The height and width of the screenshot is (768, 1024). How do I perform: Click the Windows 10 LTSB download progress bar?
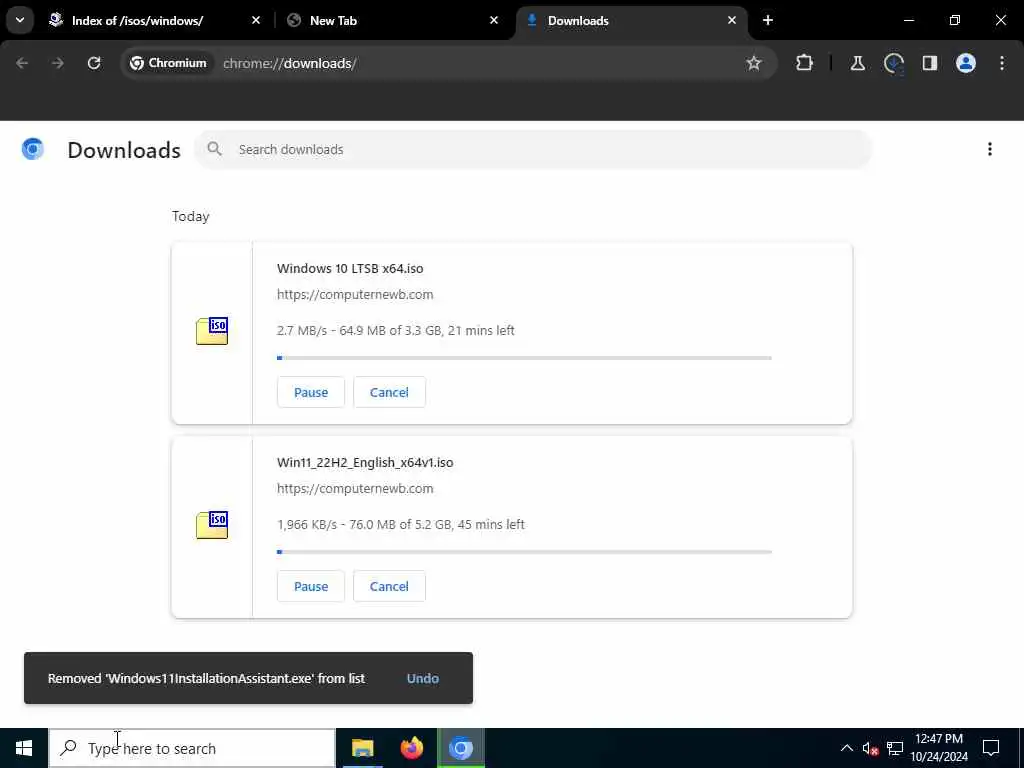(524, 358)
